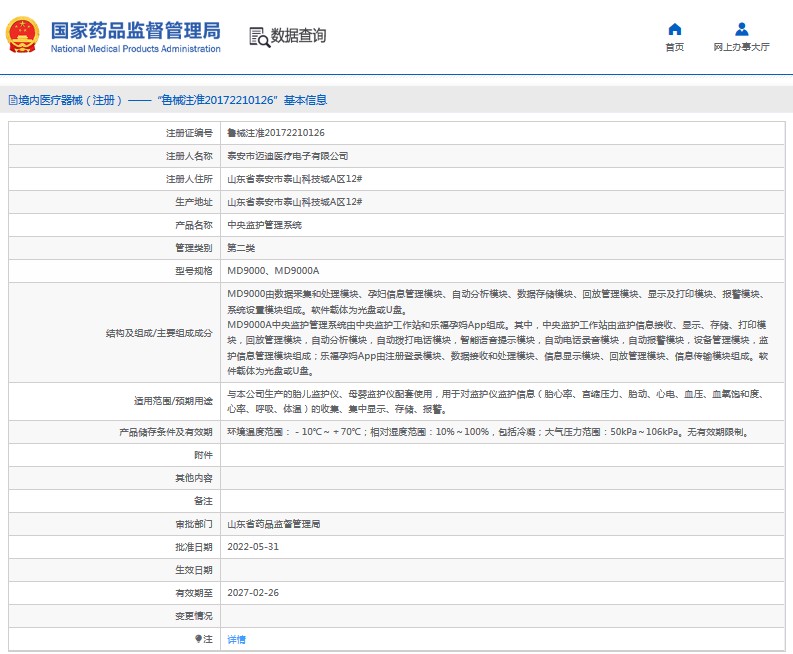Select the 注册人住所 address value
The image size is (793, 654).
point(294,179)
